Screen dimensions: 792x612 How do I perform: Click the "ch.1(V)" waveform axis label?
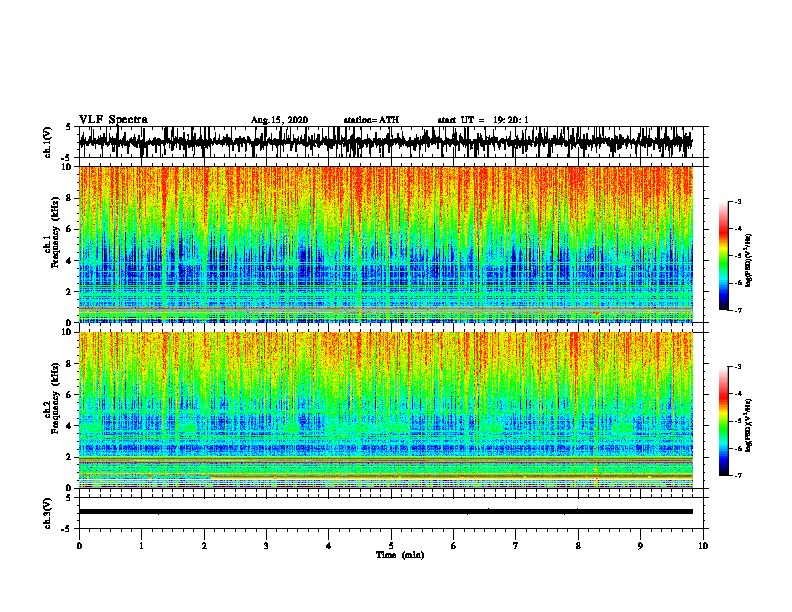48,142
